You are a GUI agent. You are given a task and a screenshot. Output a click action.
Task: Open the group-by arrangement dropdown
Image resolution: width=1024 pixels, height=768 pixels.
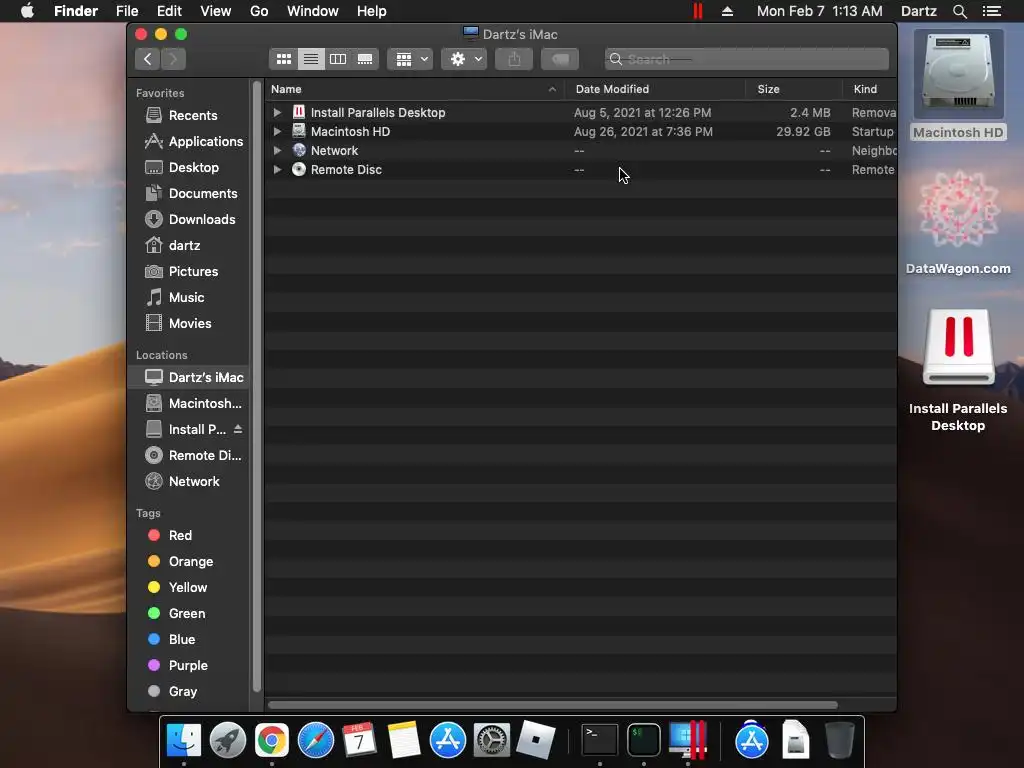[410, 59]
